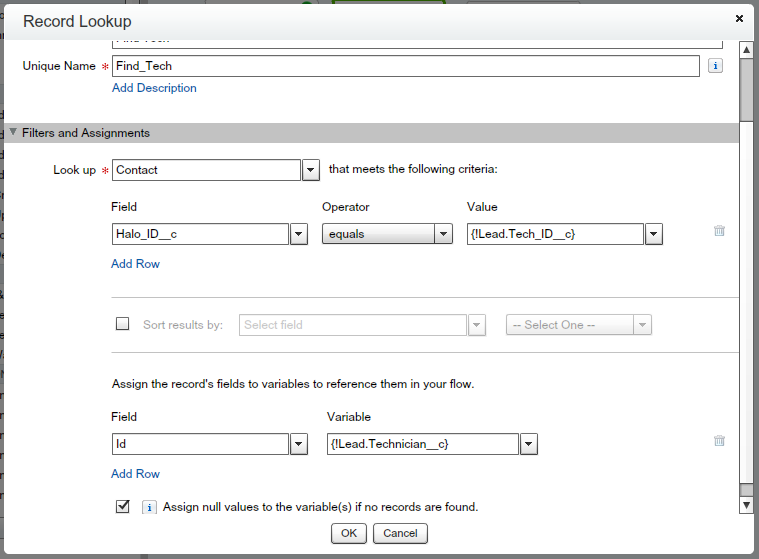Enable the Sort results by checkbox

[123, 324]
